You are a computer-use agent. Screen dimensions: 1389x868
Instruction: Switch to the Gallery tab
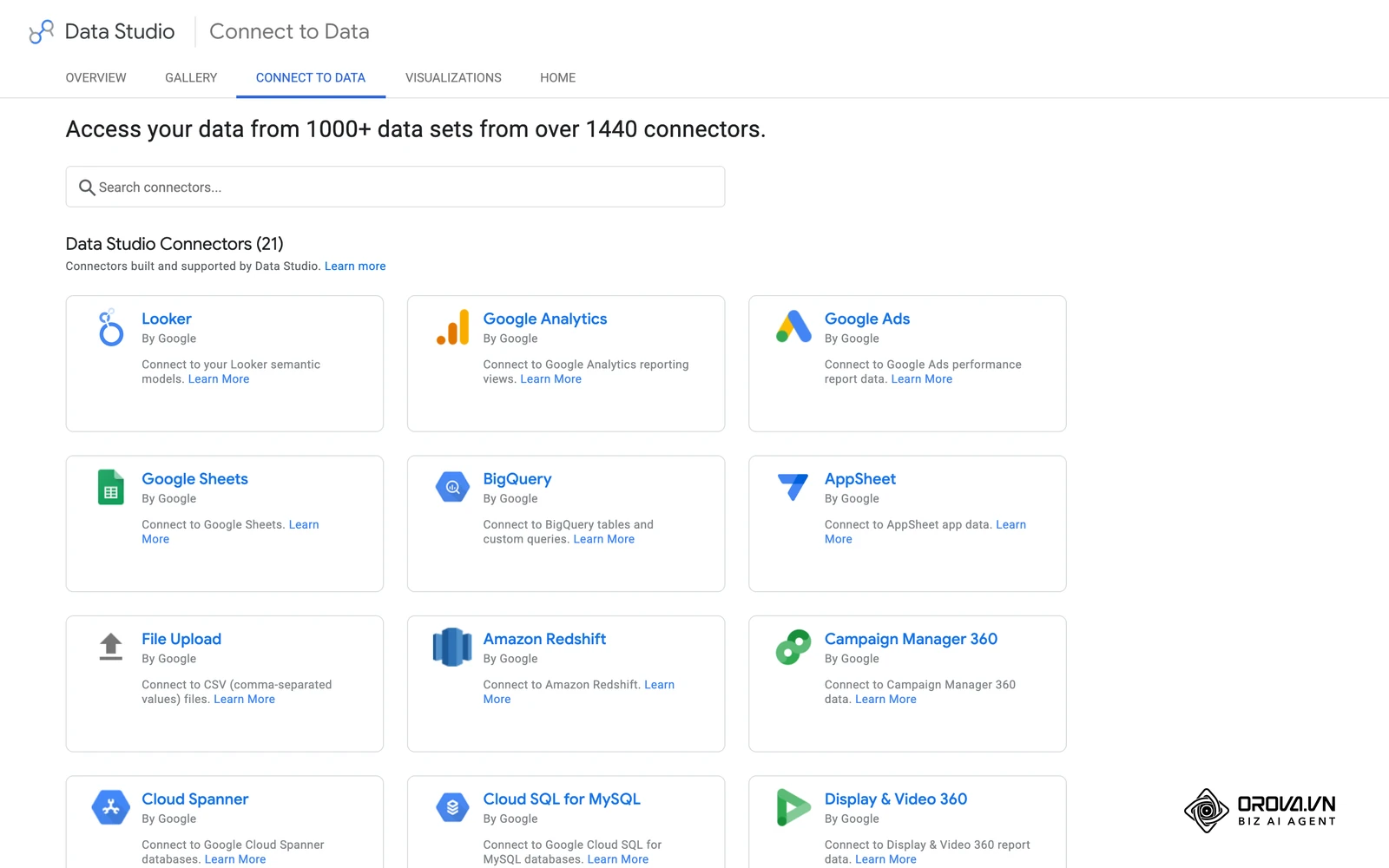point(191,78)
